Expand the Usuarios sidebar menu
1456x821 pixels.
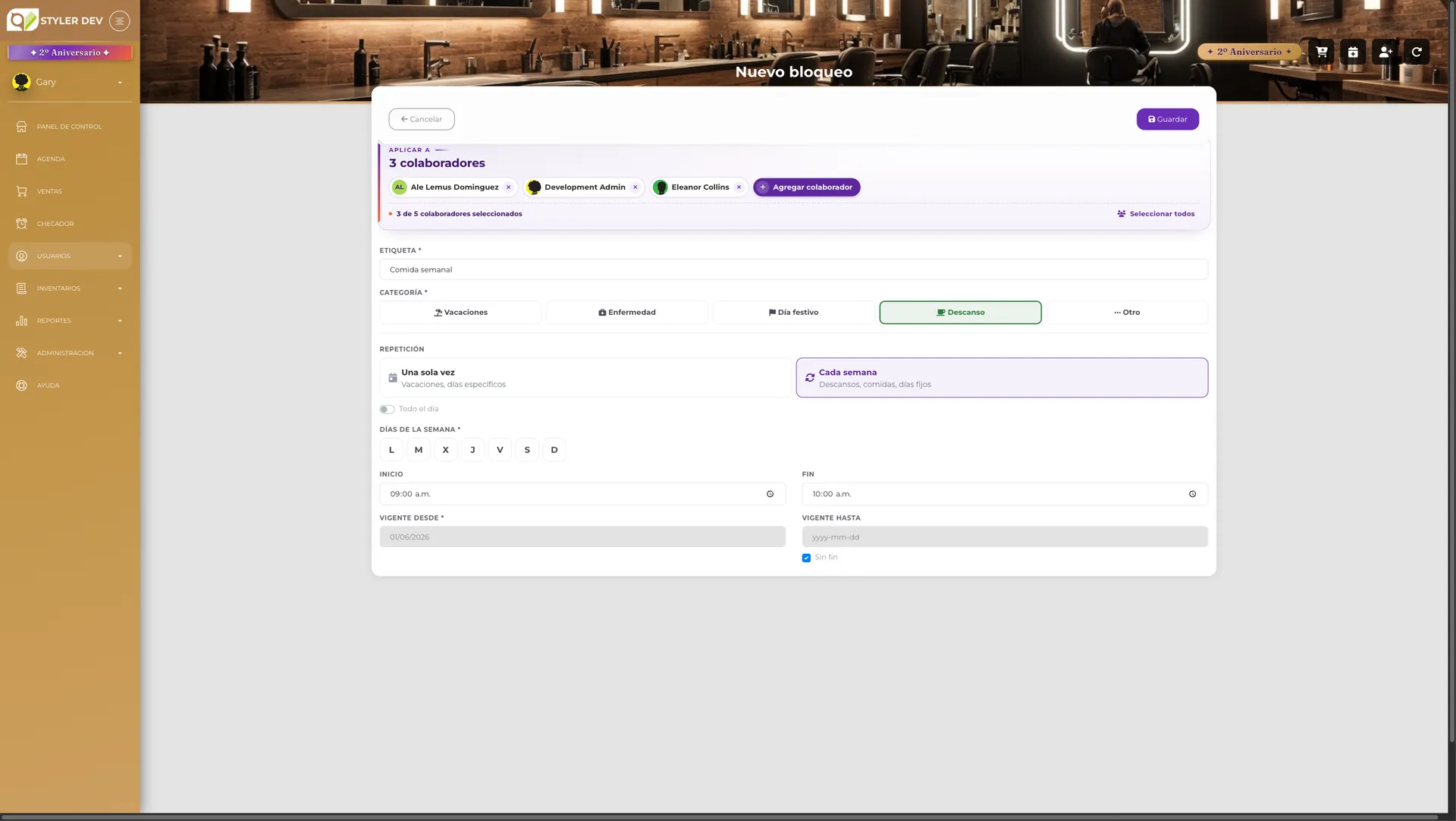coord(70,256)
